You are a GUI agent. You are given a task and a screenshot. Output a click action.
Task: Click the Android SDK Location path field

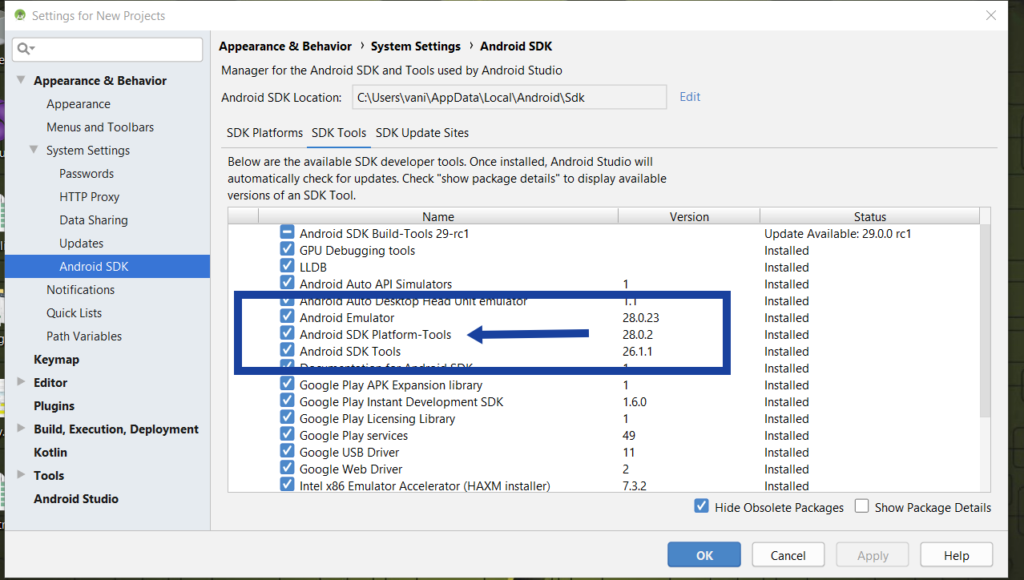(x=507, y=97)
